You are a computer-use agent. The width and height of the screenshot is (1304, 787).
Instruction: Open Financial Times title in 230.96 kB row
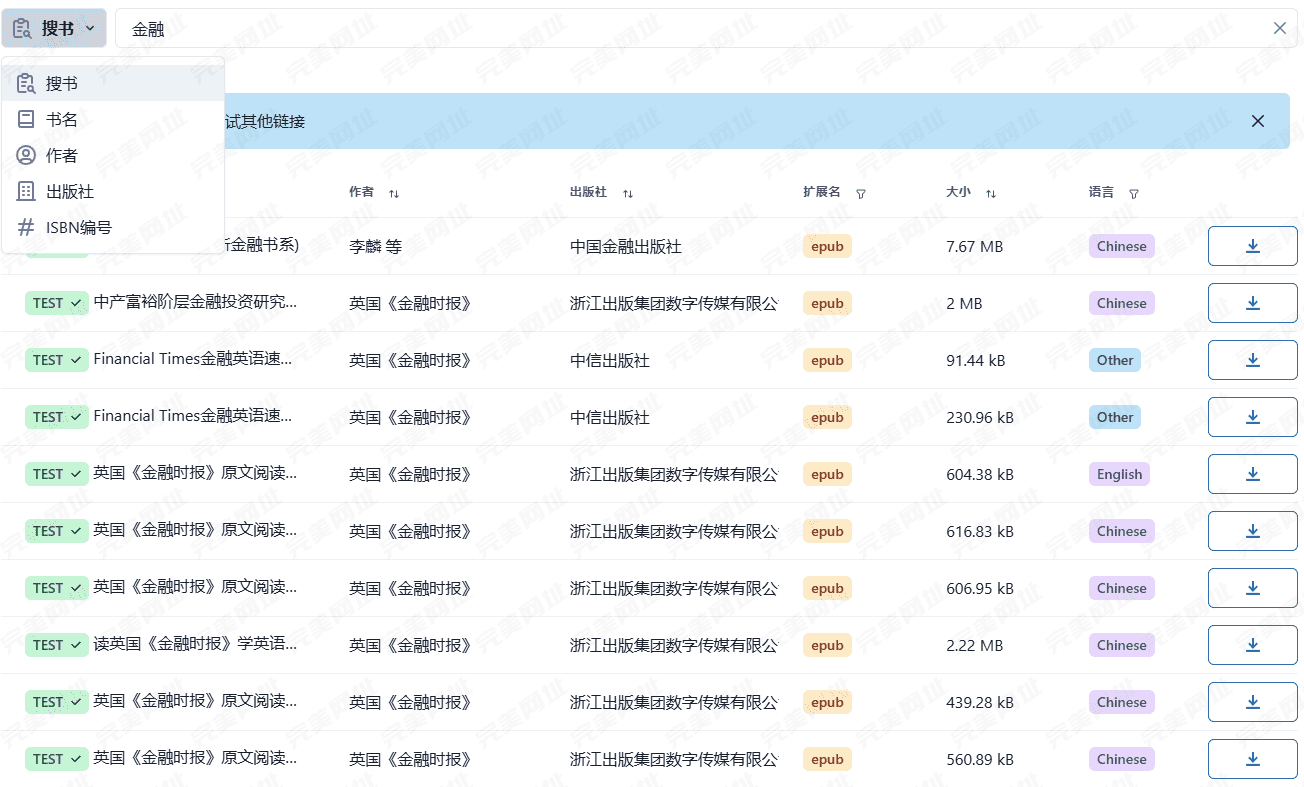tap(193, 416)
